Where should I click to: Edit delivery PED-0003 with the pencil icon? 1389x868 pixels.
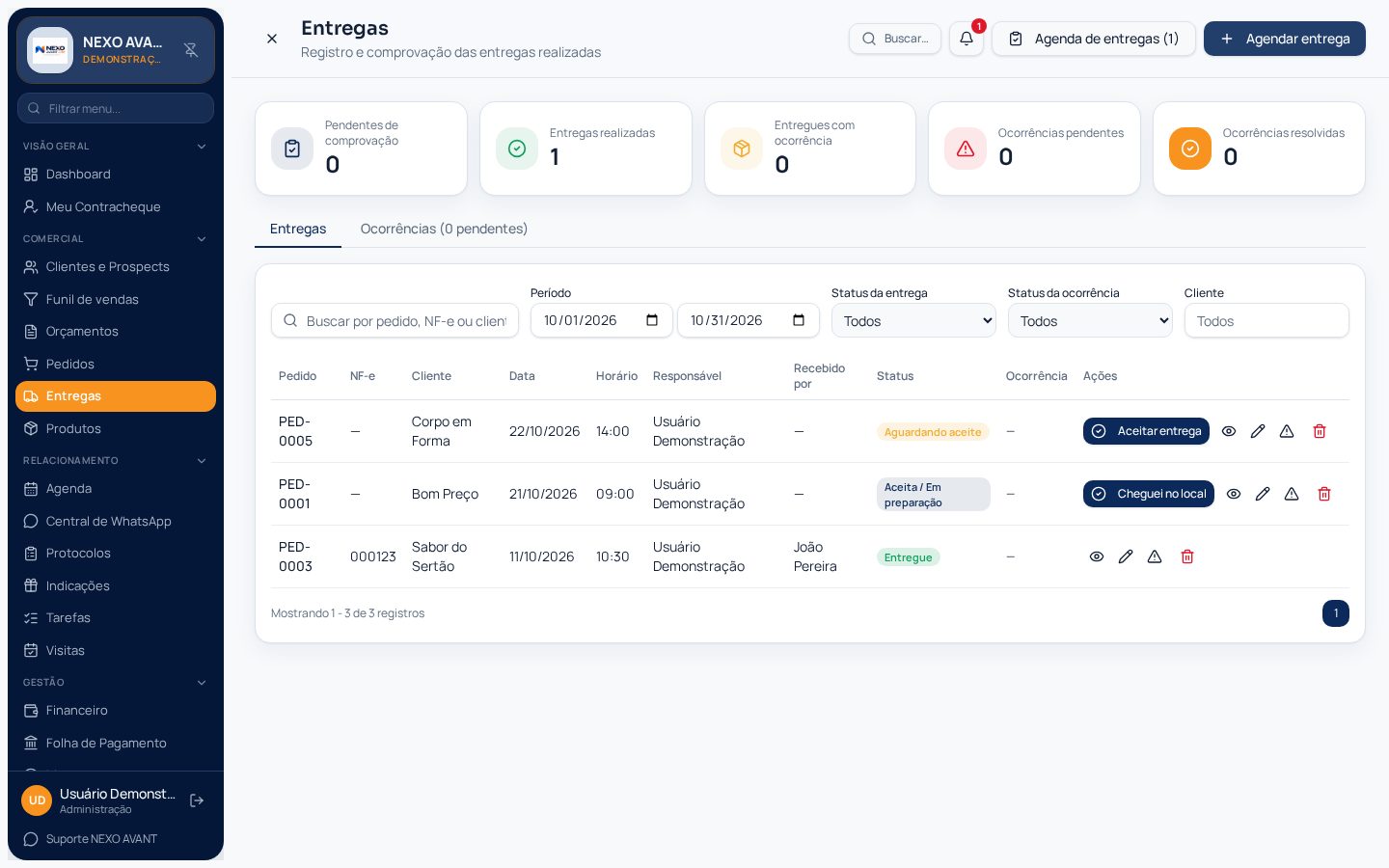(x=1126, y=556)
